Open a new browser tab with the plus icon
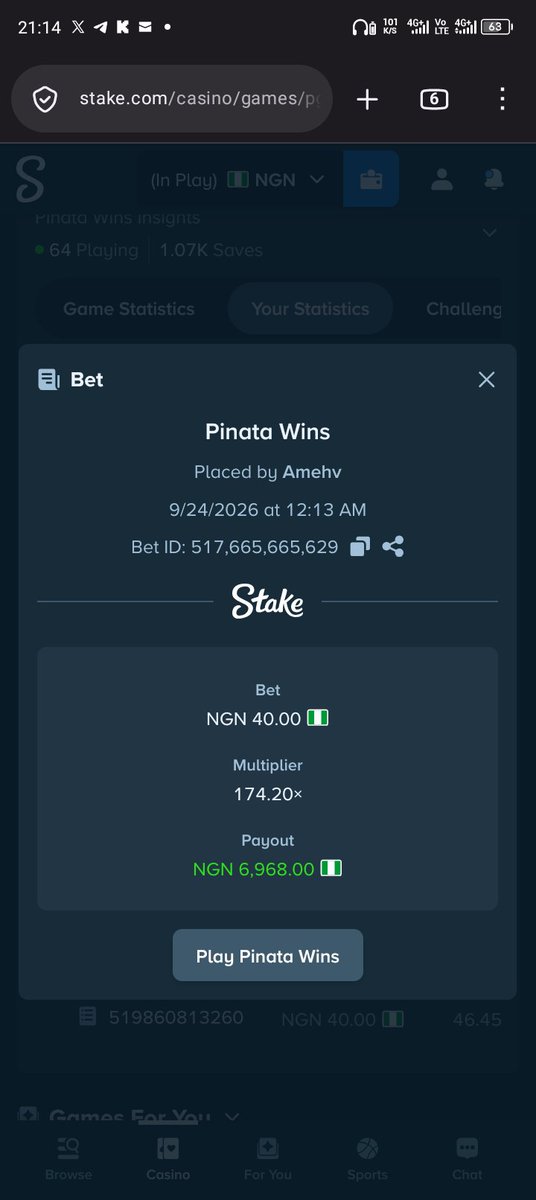536x1200 pixels. pos(367,99)
